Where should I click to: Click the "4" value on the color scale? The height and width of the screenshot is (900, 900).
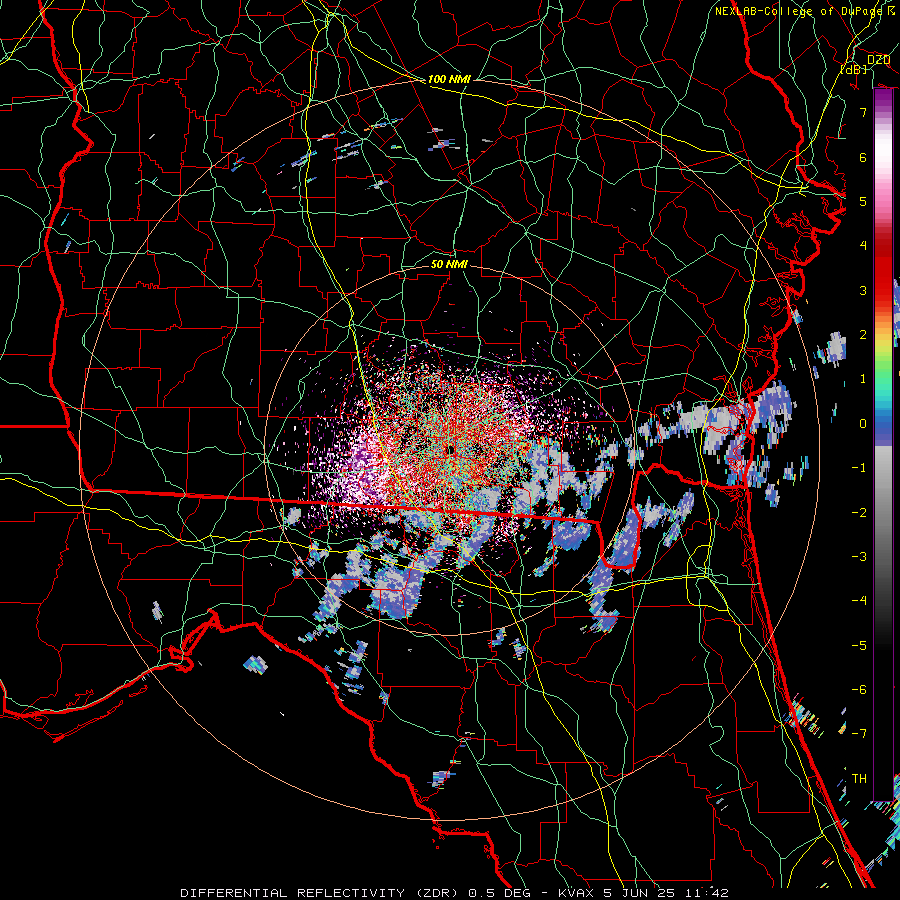pyautogui.click(x=863, y=246)
